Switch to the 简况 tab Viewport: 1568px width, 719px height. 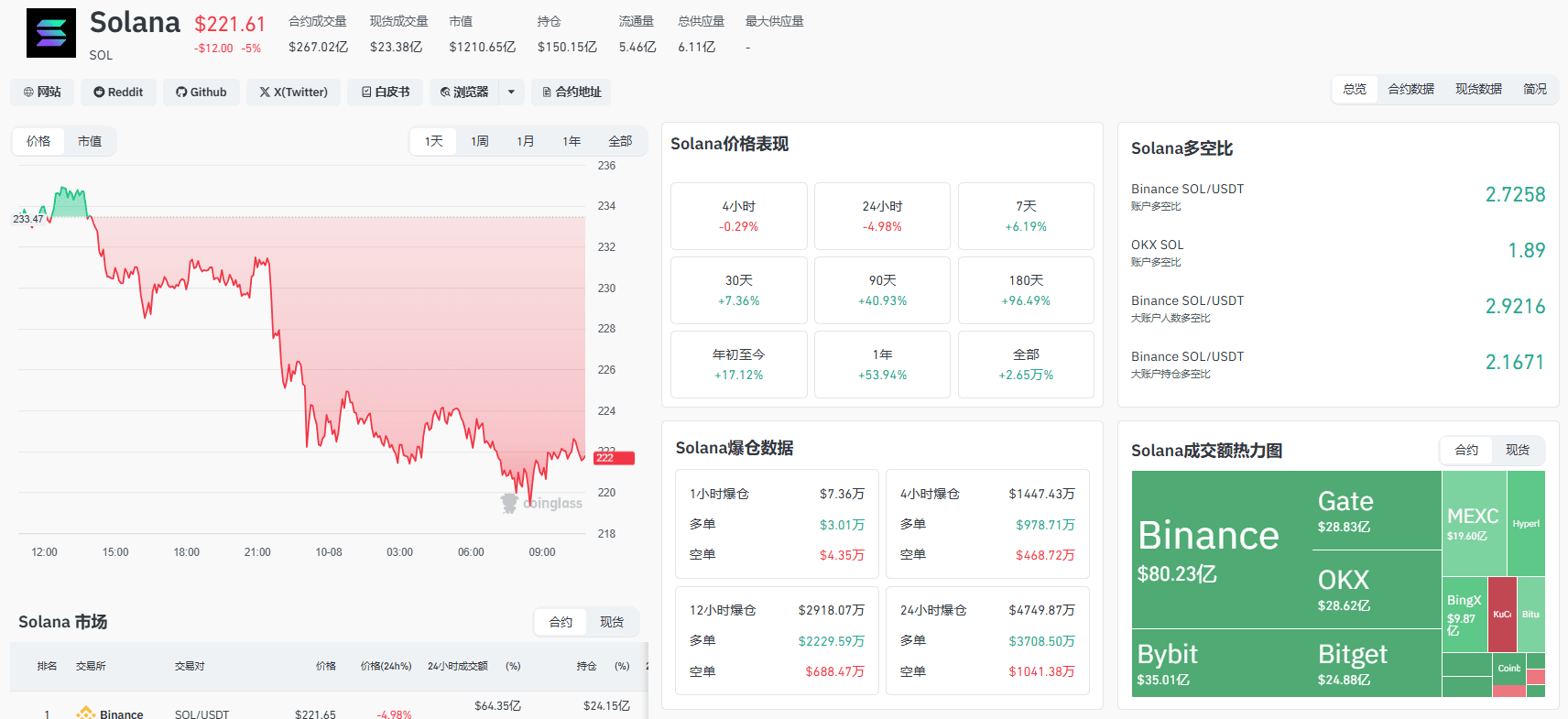pyautogui.click(x=1535, y=89)
